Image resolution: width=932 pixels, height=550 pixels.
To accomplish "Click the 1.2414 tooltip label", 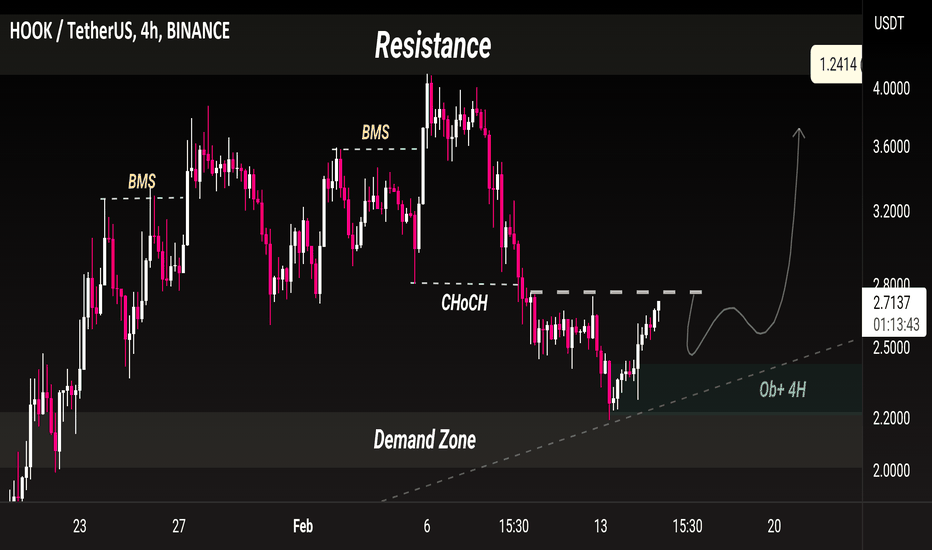I will 836,64.
